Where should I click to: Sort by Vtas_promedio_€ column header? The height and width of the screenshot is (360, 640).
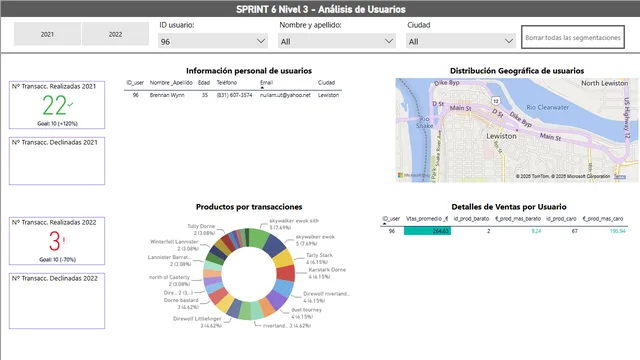[x=427, y=219]
